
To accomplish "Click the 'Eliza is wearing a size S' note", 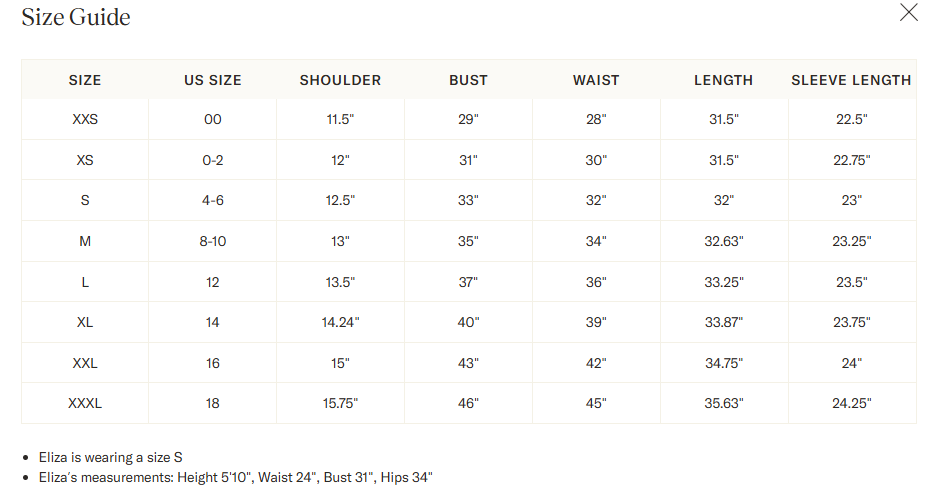I will (x=111, y=458).
